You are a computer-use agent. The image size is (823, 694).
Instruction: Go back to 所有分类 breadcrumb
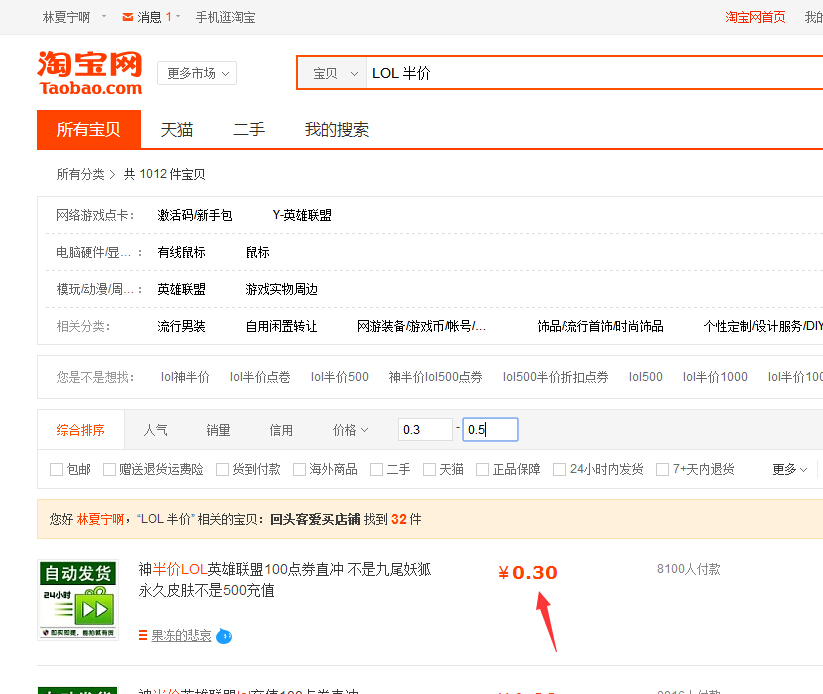click(80, 174)
